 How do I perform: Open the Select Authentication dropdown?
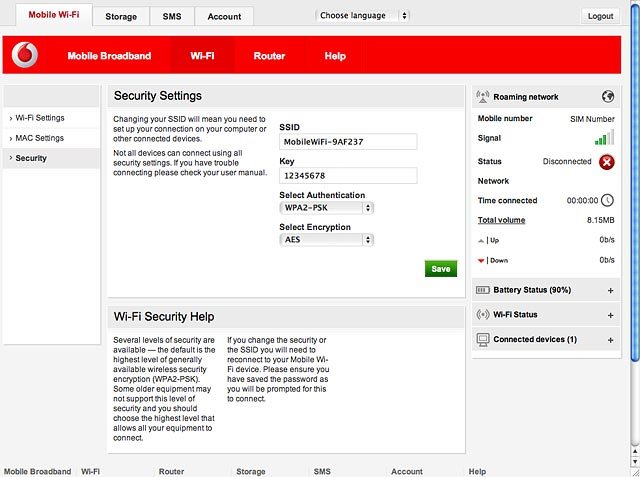pos(327,208)
